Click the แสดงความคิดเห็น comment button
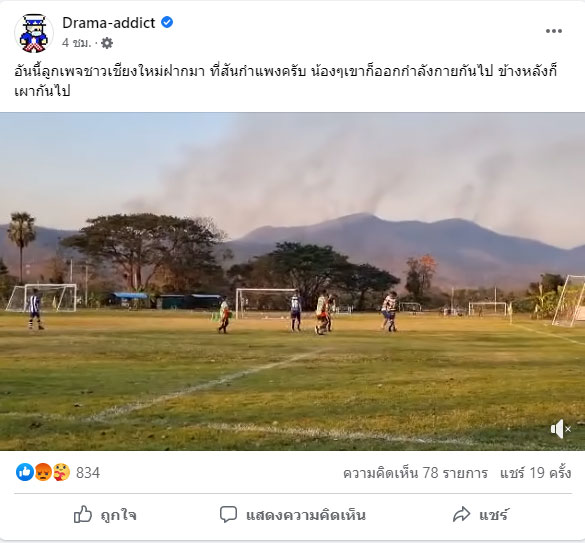Image resolution: width=585 pixels, height=543 pixels. point(292,515)
